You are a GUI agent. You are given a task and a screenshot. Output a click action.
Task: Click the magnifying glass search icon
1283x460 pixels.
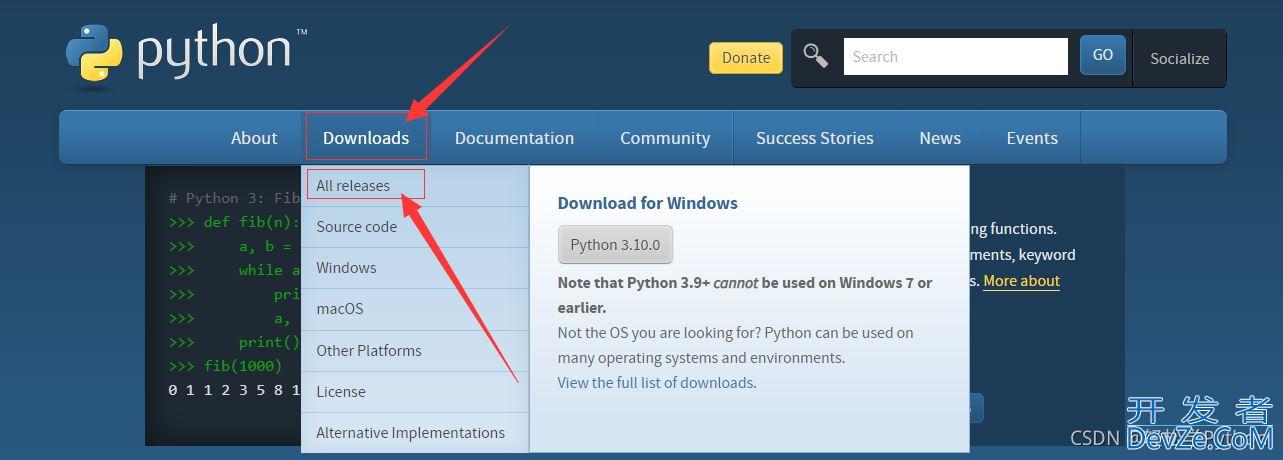pos(816,56)
